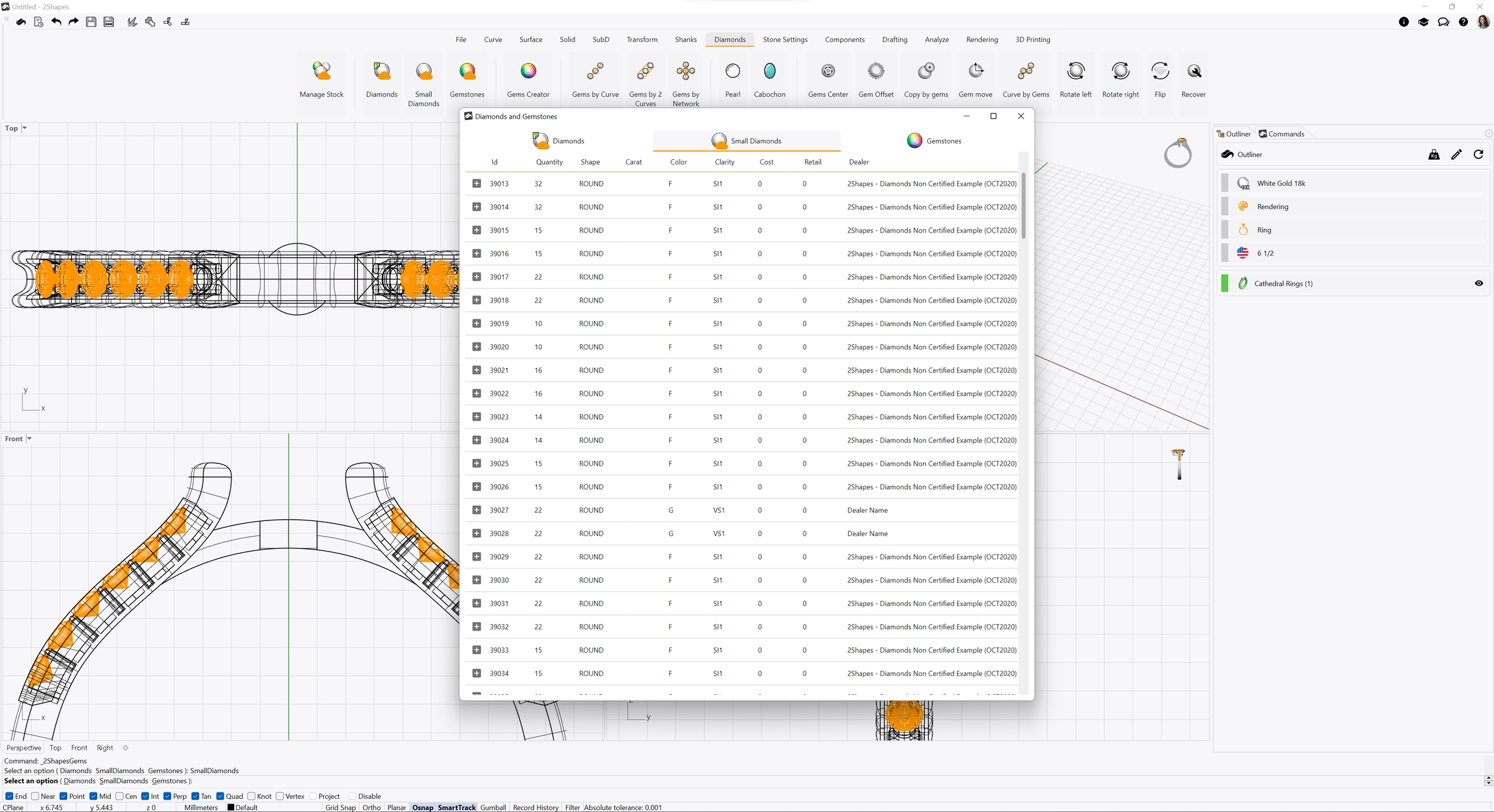Refresh the Outliner panel
Viewport: 1494px width, 812px height.
pyautogui.click(x=1478, y=154)
